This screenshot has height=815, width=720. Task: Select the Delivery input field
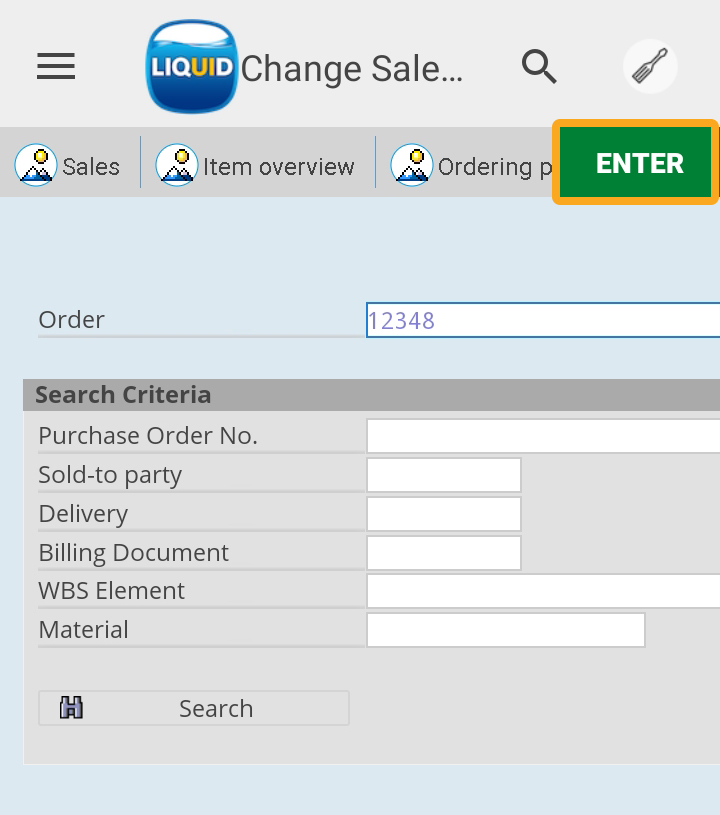pyautogui.click(x=444, y=514)
